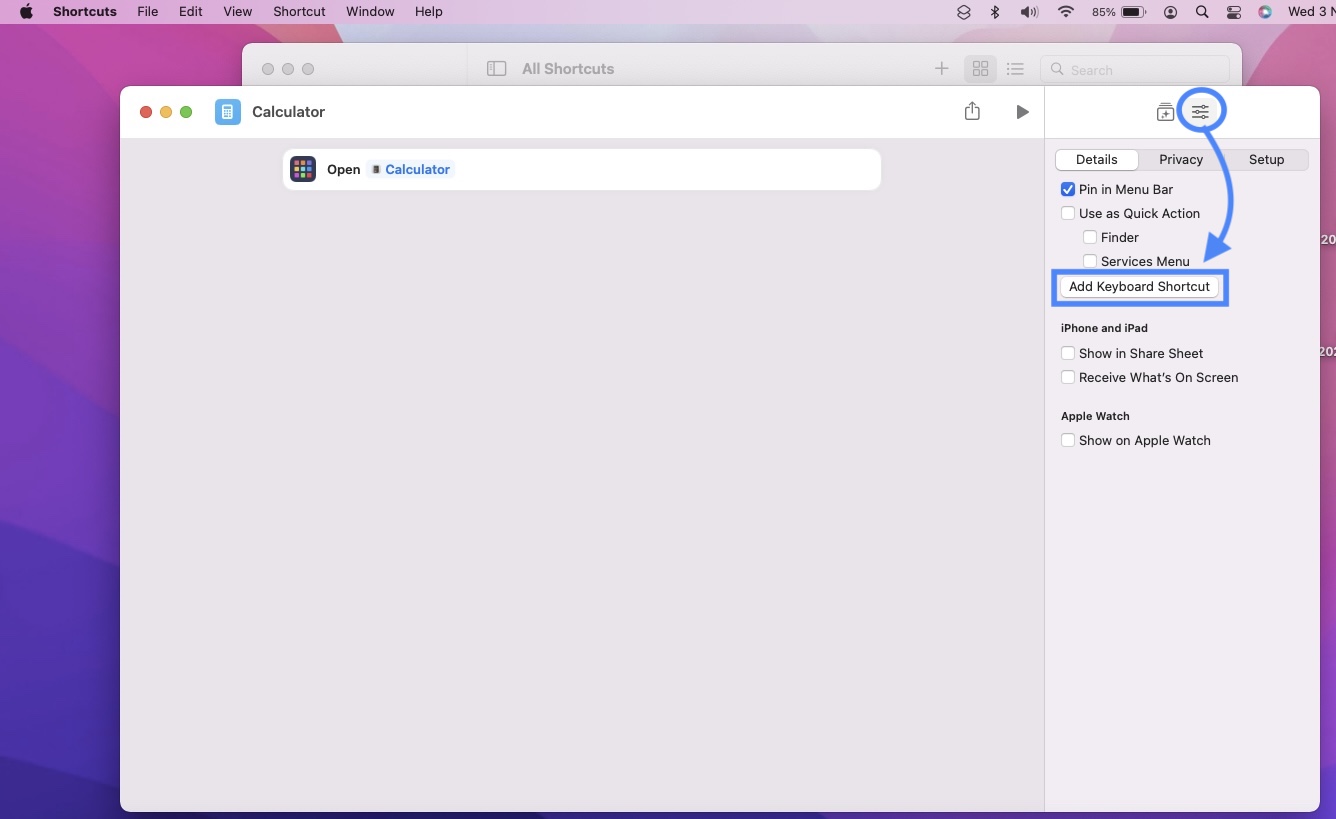
Task: Enable Use as Quick Action
Action: pos(1068,213)
